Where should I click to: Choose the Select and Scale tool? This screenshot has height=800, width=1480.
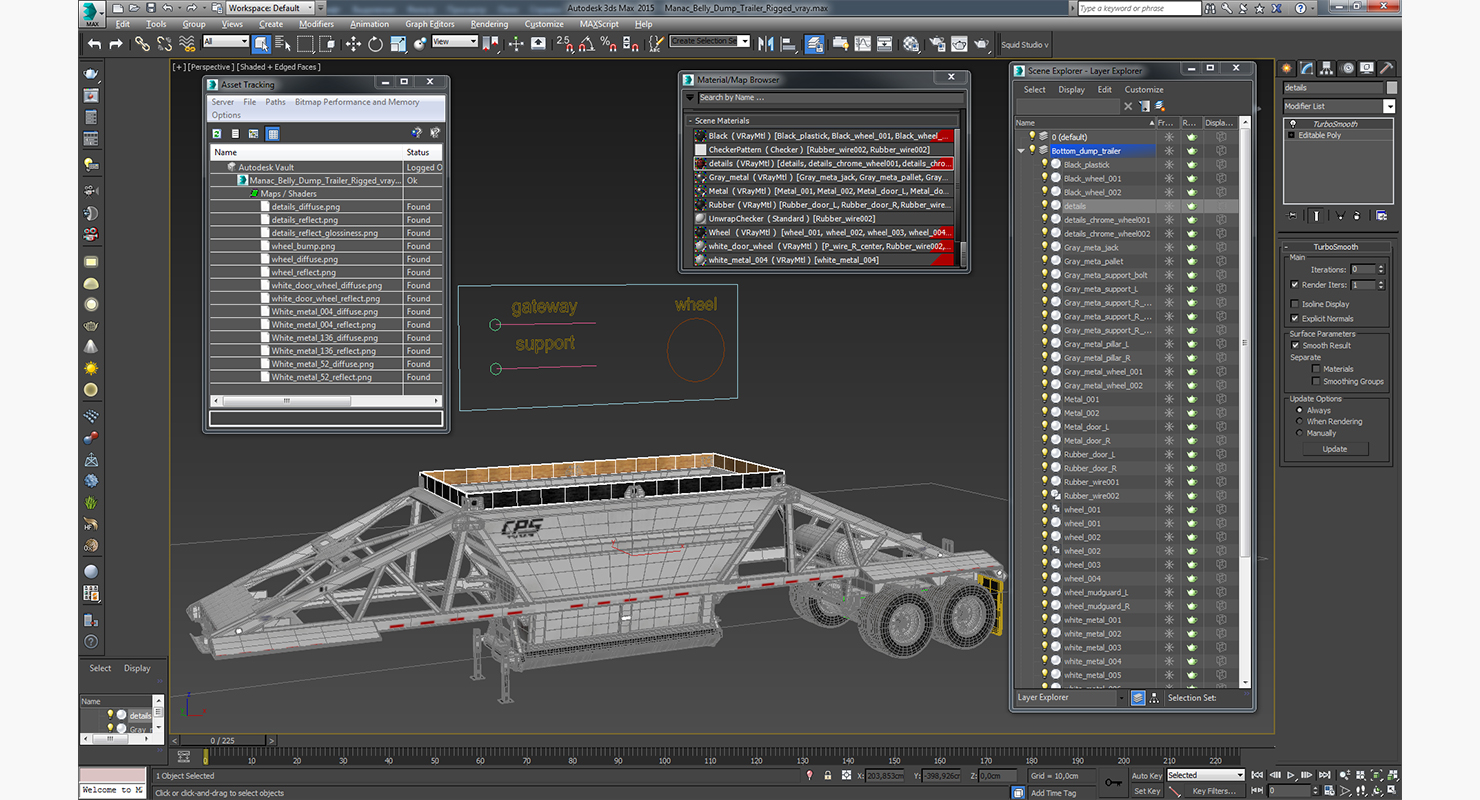(398, 44)
